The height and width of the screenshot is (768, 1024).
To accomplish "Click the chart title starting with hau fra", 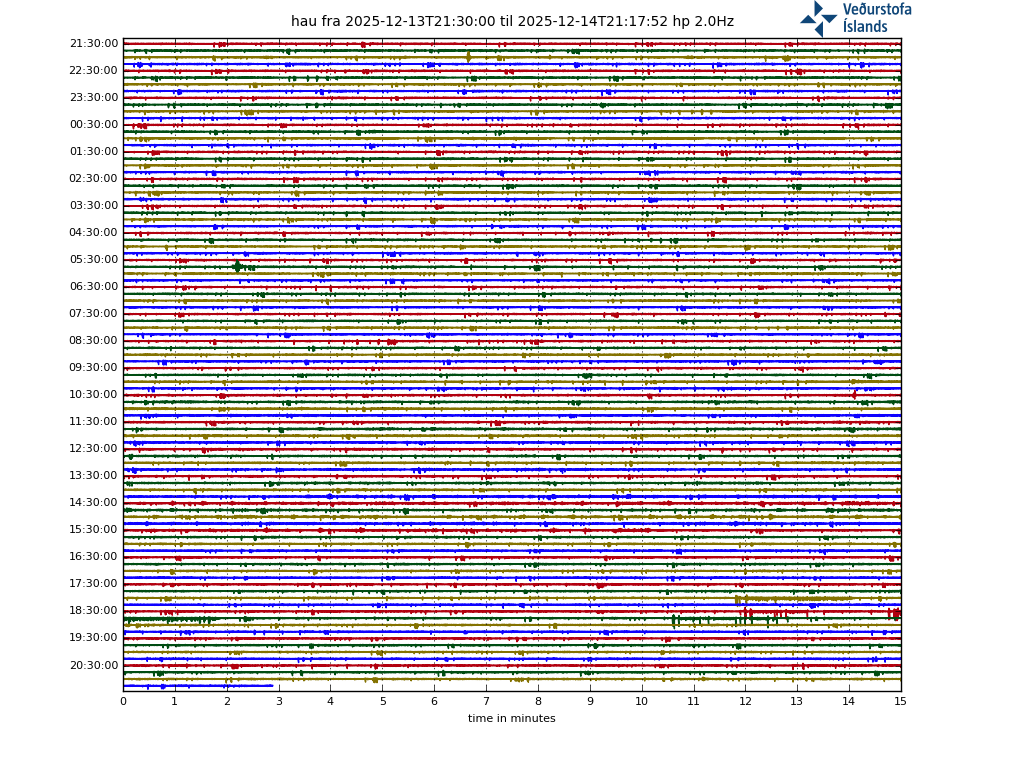I will (512, 22).
